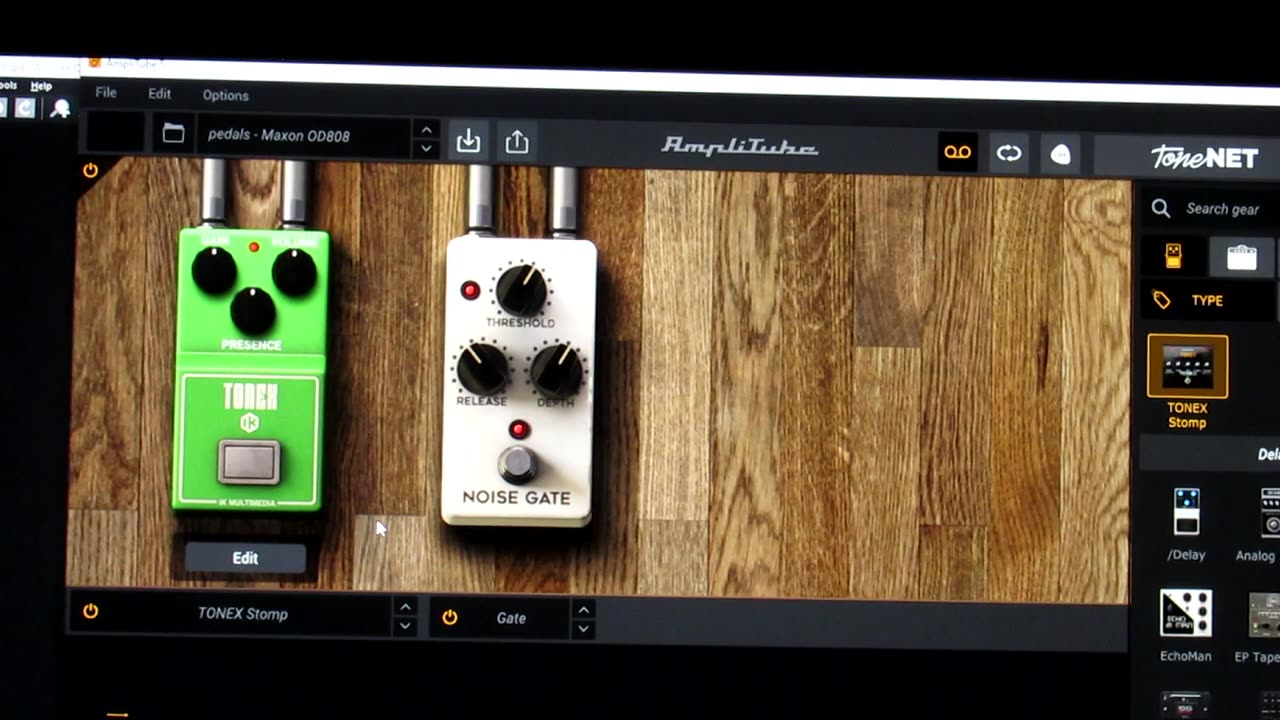
Task: Open the Options menu
Action: (x=226, y=95)
